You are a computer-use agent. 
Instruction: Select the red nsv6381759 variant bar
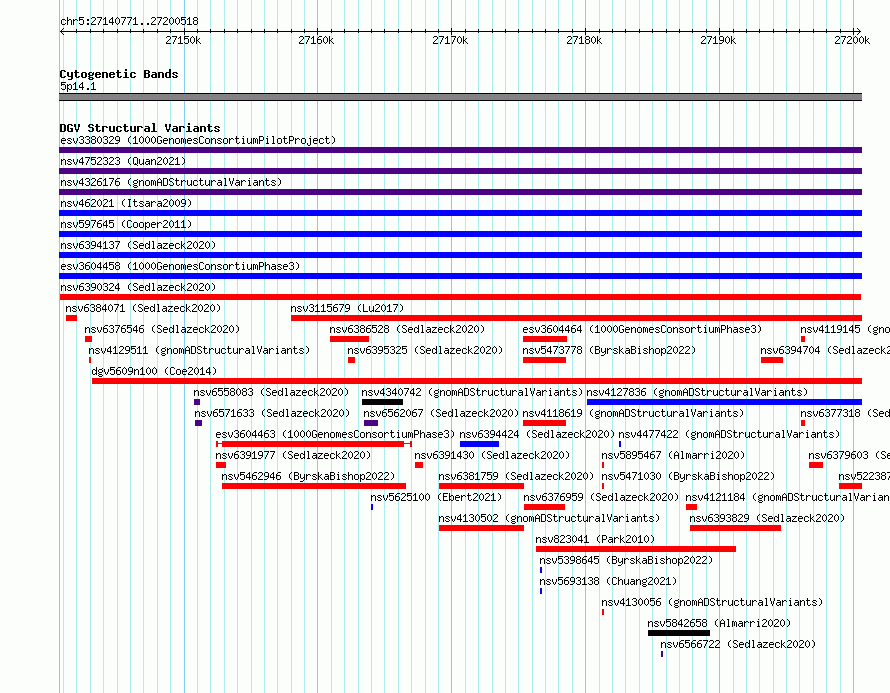point(481,486)
